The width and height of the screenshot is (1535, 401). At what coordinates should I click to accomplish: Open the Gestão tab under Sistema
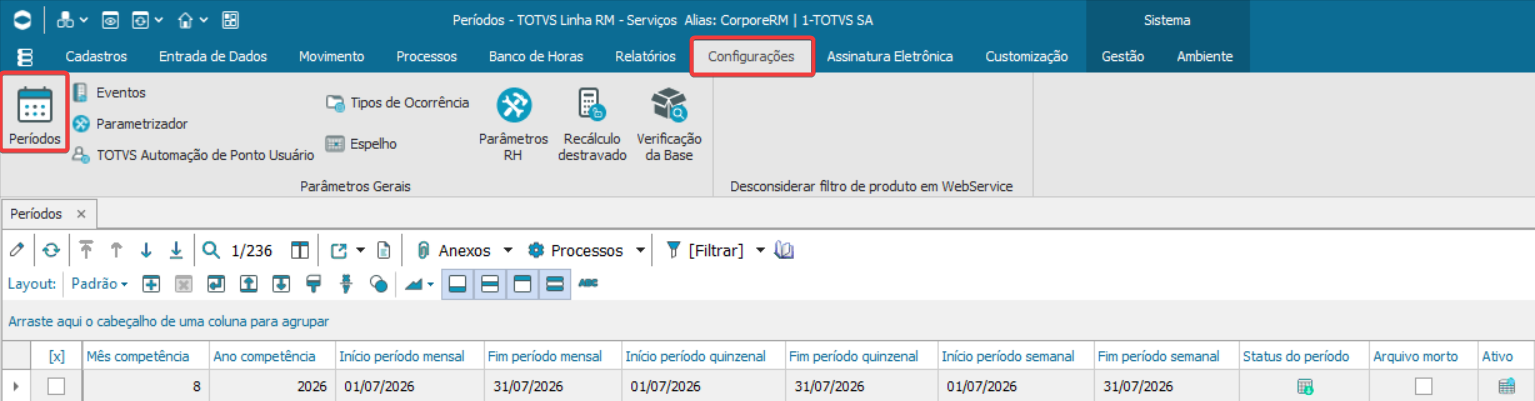click(1122, 56)
